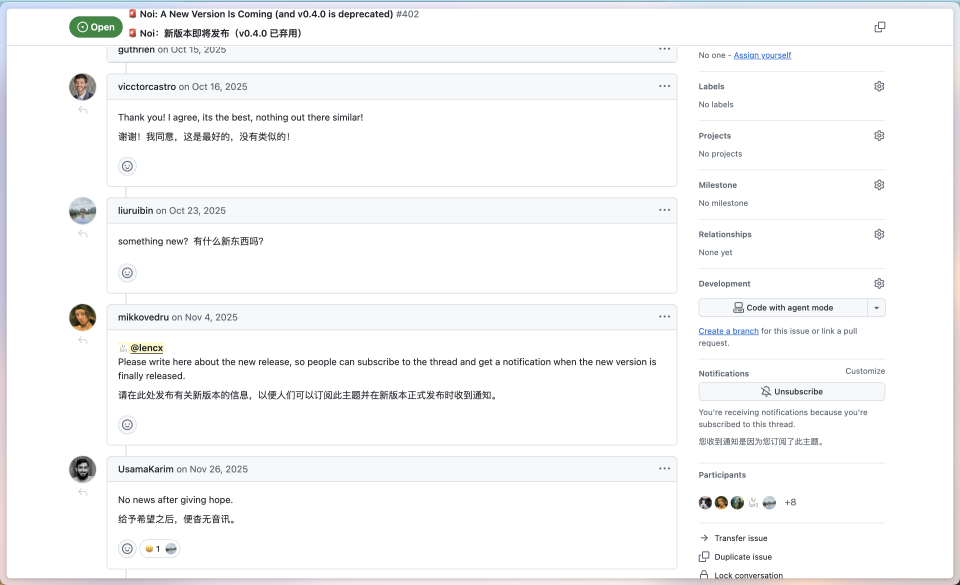
Task: Open mikkovedru username link
Action: click(143, 317)
